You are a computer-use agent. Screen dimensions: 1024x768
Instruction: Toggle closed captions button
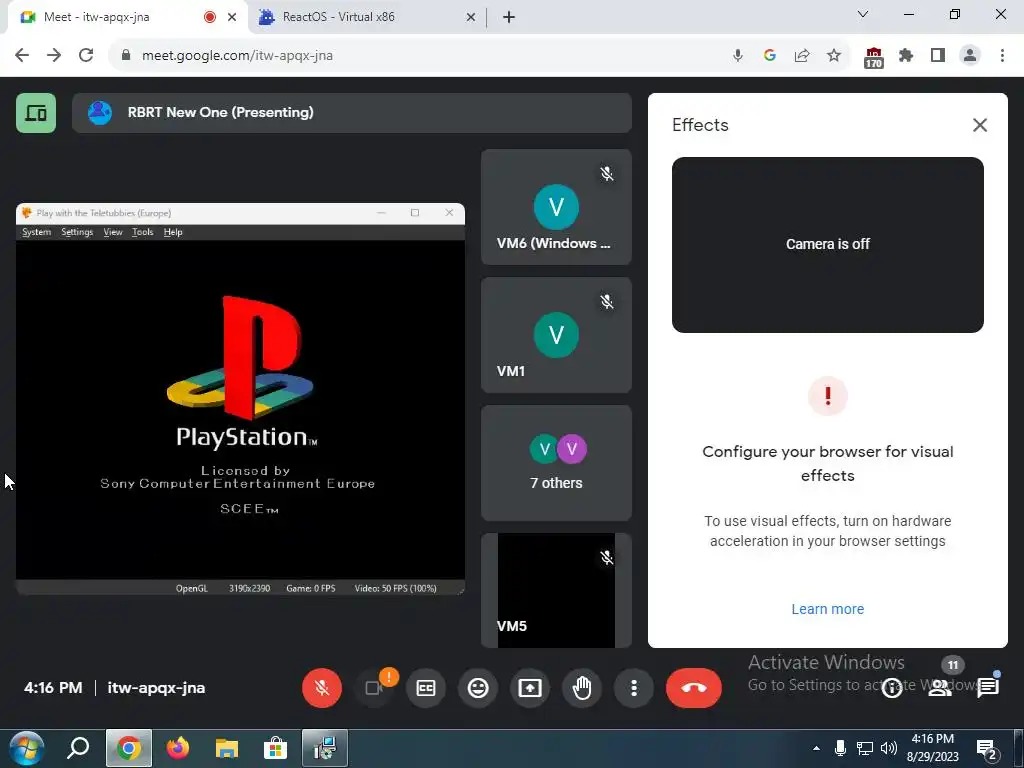click(426, 688)
